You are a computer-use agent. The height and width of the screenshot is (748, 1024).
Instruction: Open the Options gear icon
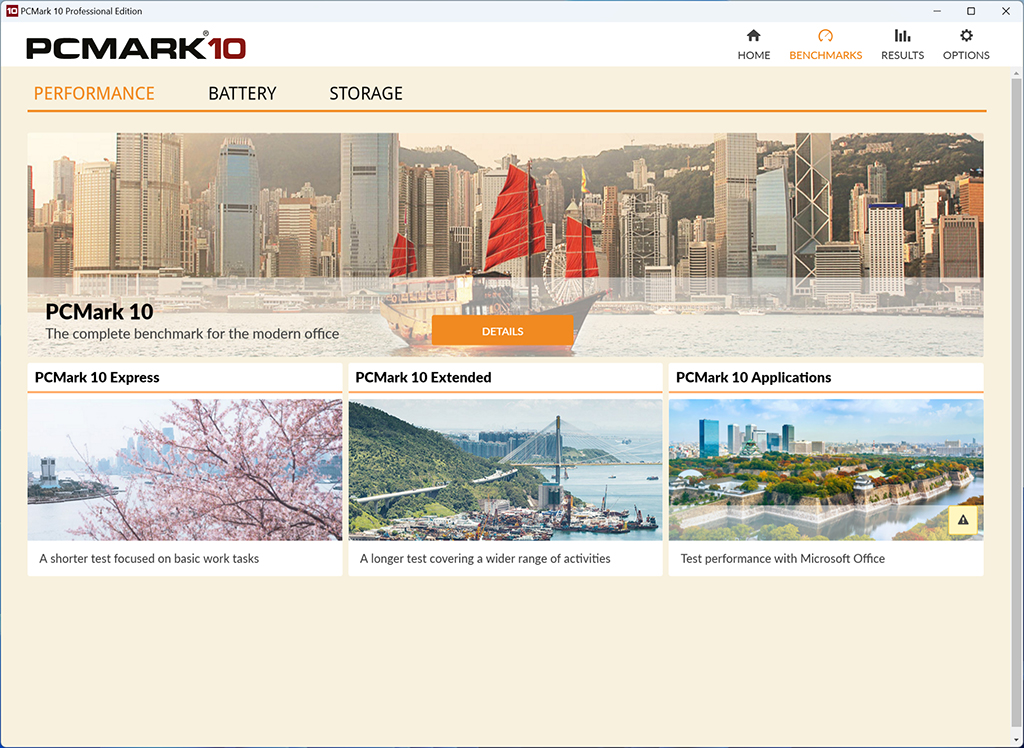[x=966, y=35]
